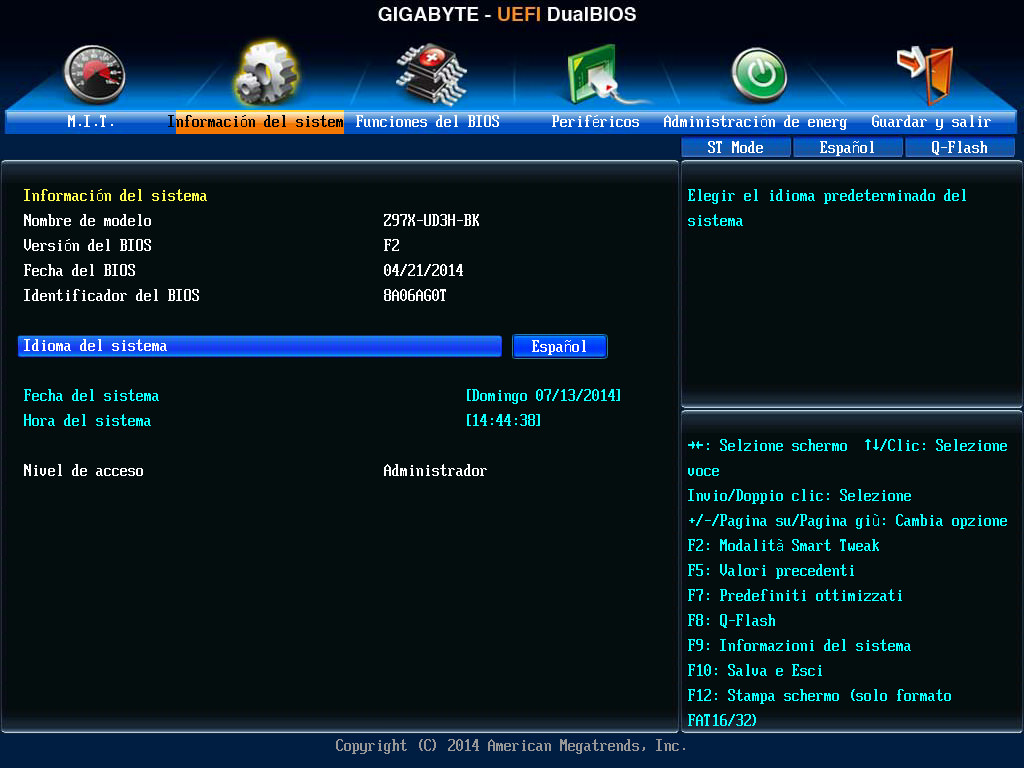Viewport: 1024px width, 768px height.
Task: Click the ST Mode button
Action: (735, 148)
